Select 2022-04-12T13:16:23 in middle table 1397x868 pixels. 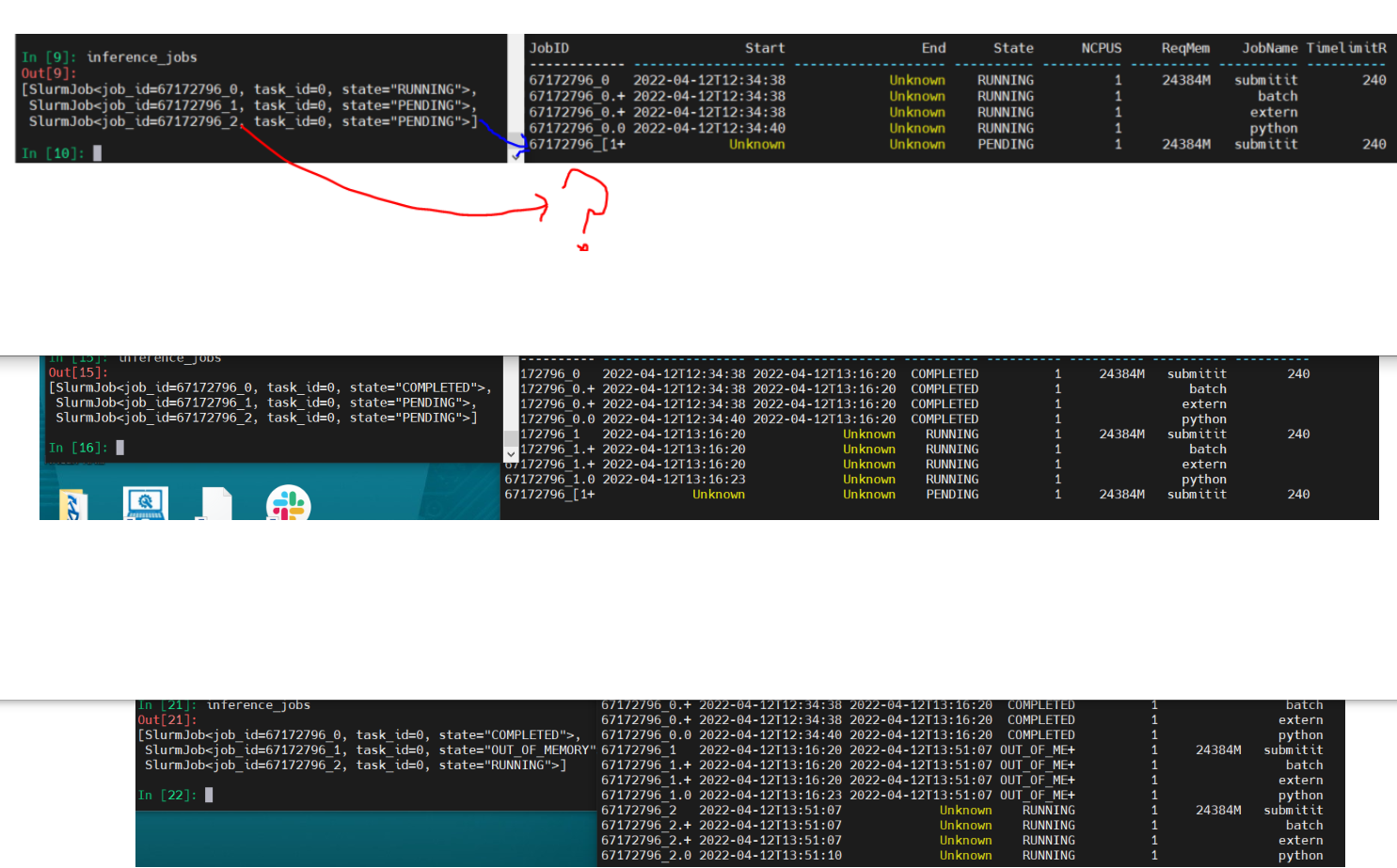coord(674,479)
